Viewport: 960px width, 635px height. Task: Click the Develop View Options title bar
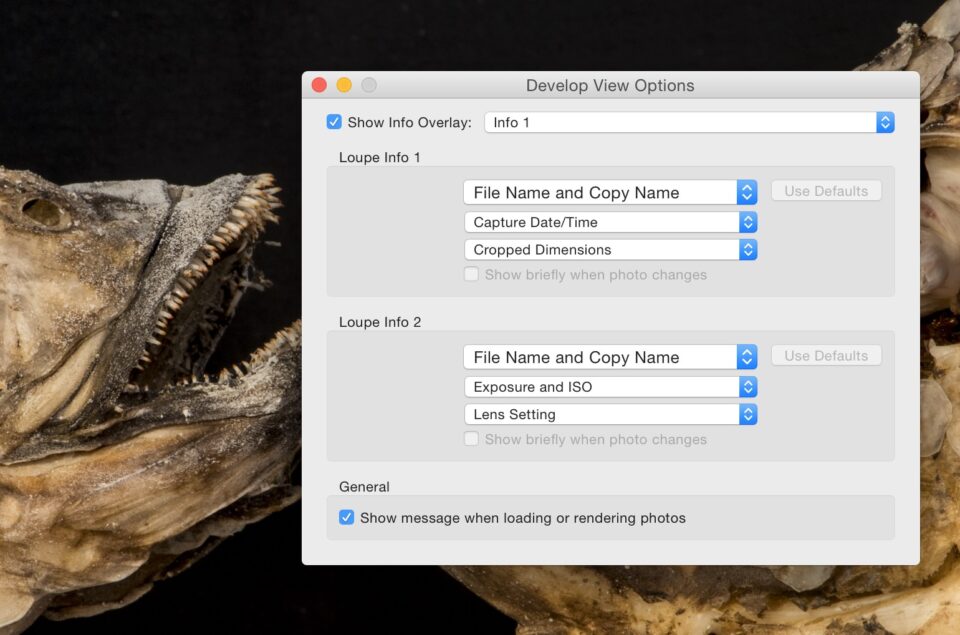[610, 86]
